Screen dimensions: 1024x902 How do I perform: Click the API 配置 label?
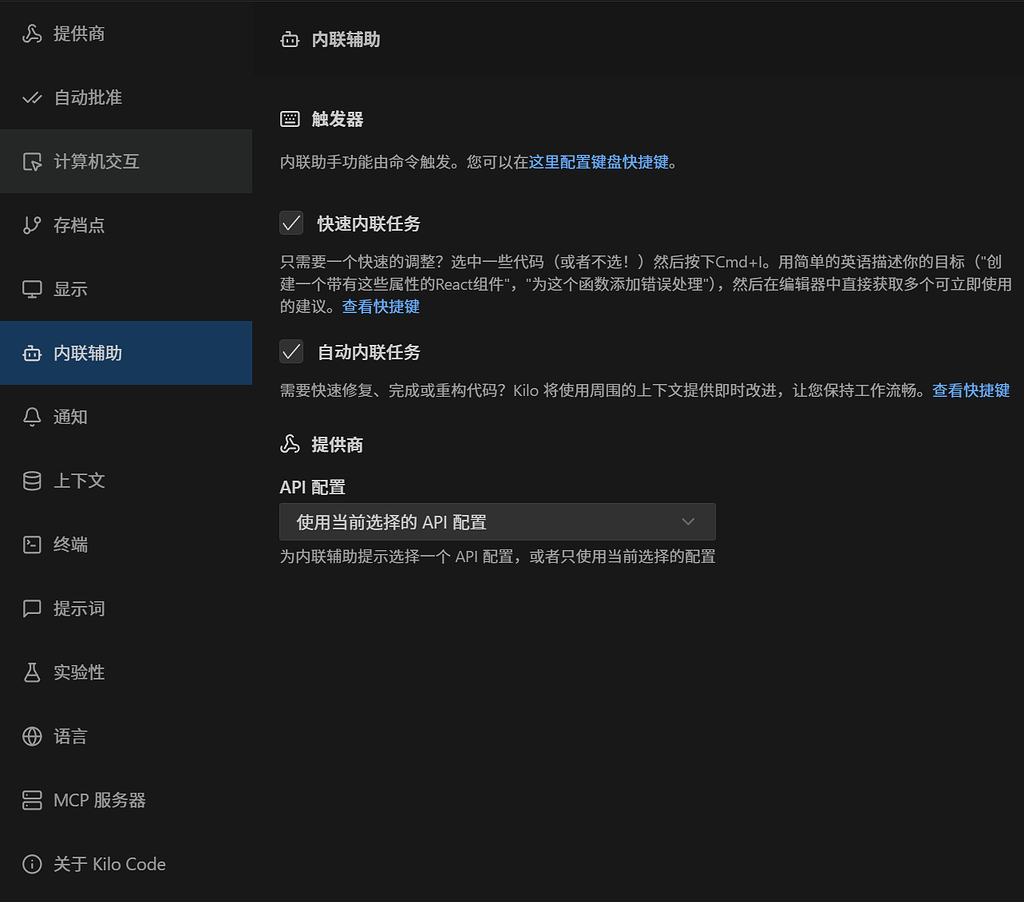312,487
